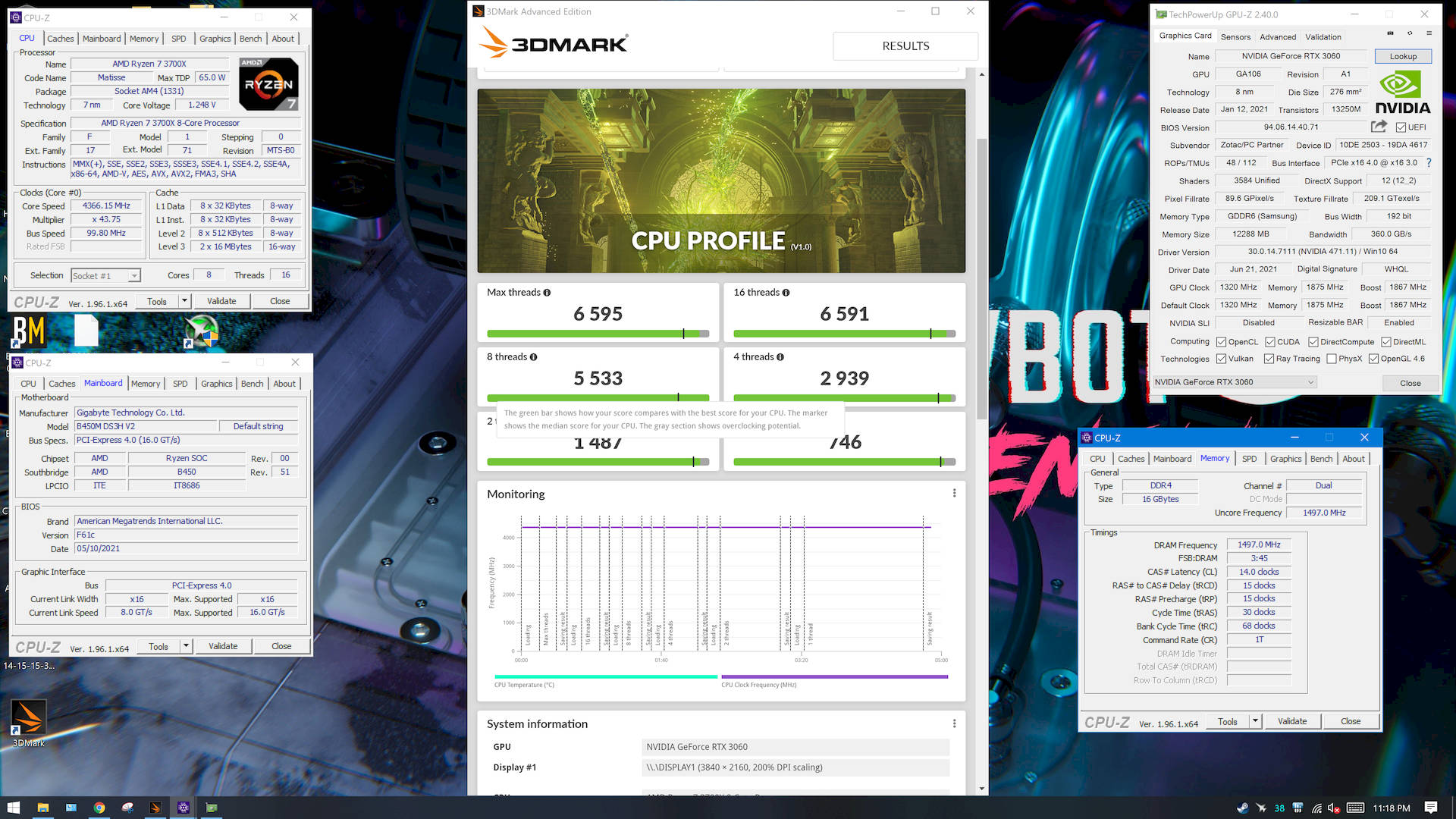Expand Tools dropdown arrow in CPU-Z Memory window
This screenshot has height=819, width=1456.
[1255, 721]
